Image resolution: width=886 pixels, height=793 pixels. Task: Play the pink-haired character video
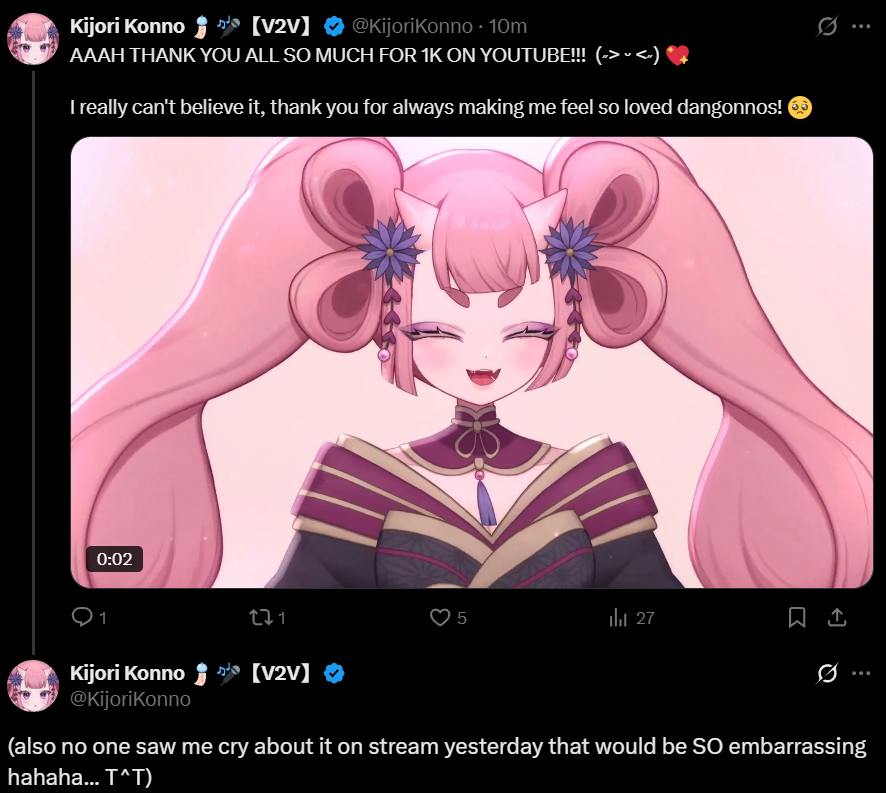point(472,362)
